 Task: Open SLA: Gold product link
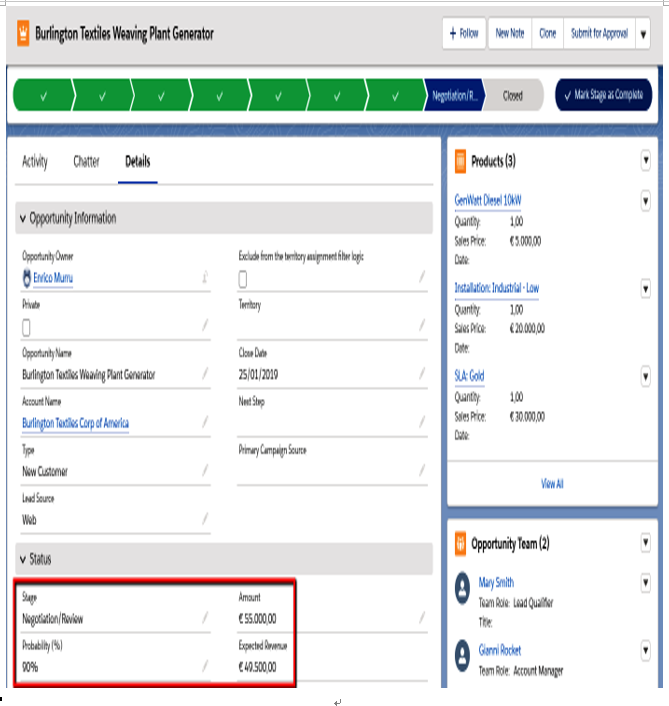click(x=469, y=376)
